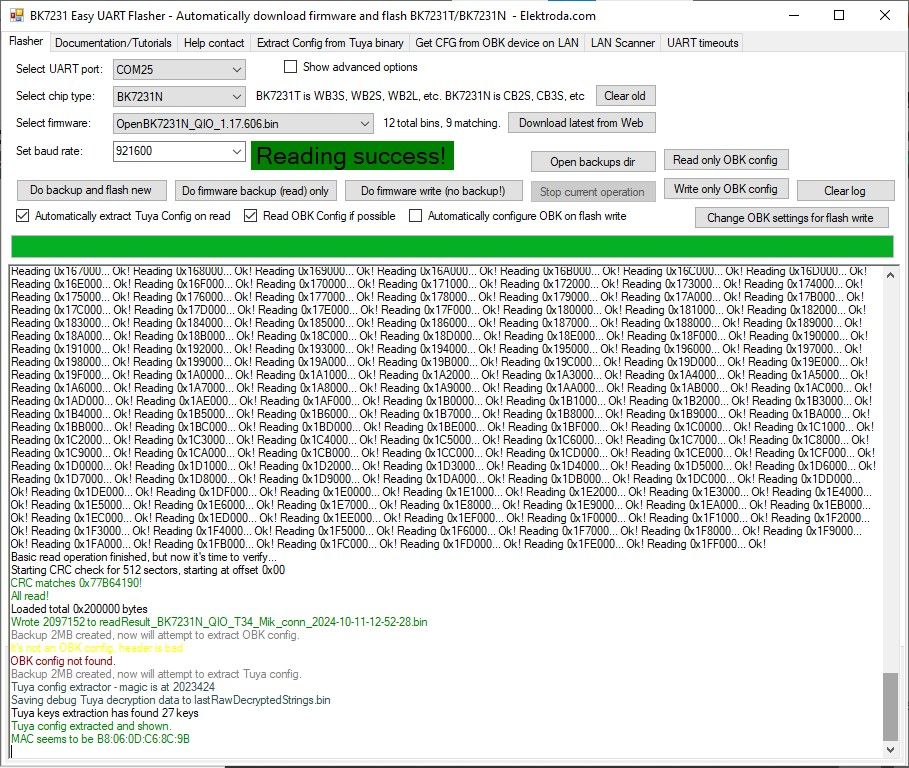Click the log scroll down arrow
The image size is (909, 768).
click(x=890, y=749)
